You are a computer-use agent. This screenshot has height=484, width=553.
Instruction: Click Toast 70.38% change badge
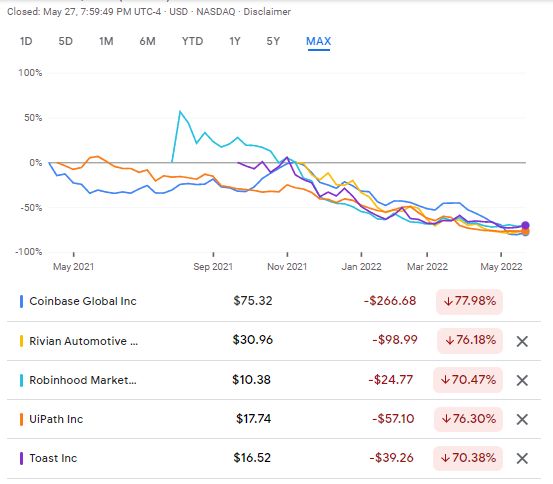pyautogui.click(x=468, y=458)
